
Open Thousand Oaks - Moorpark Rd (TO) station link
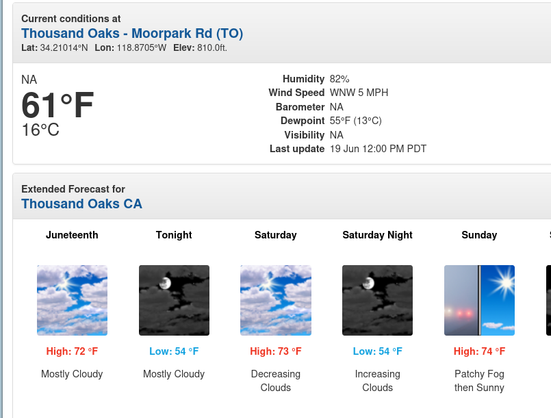click(x=132, y=33)
